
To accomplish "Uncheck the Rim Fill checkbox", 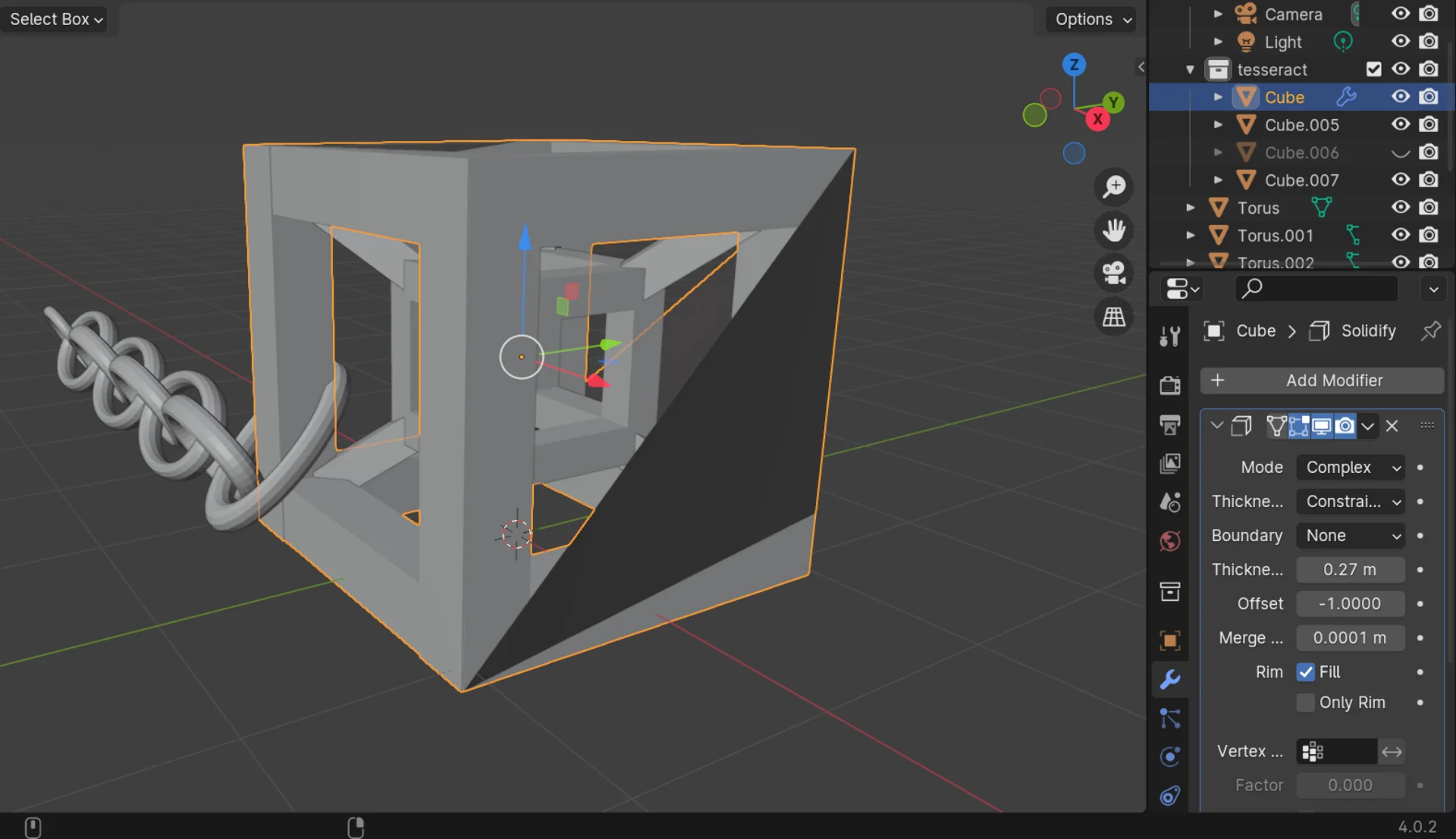I will pyautogui.click(x=1305, y=672).
